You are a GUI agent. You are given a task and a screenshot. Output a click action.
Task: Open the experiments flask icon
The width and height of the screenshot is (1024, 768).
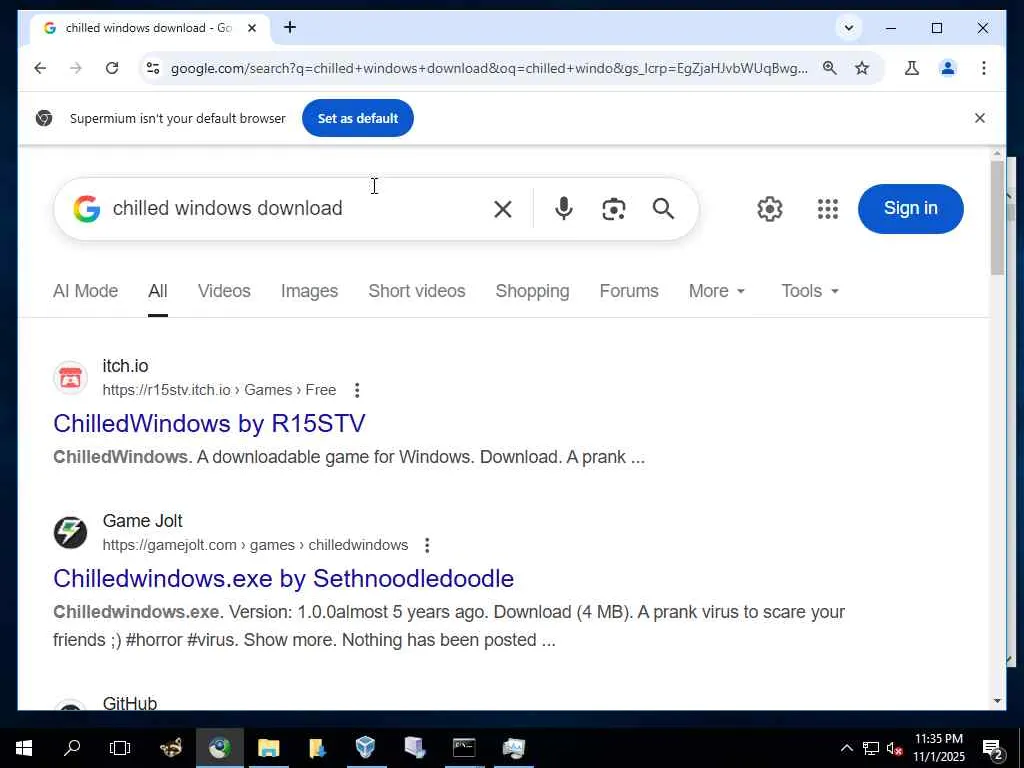(912, 68)
